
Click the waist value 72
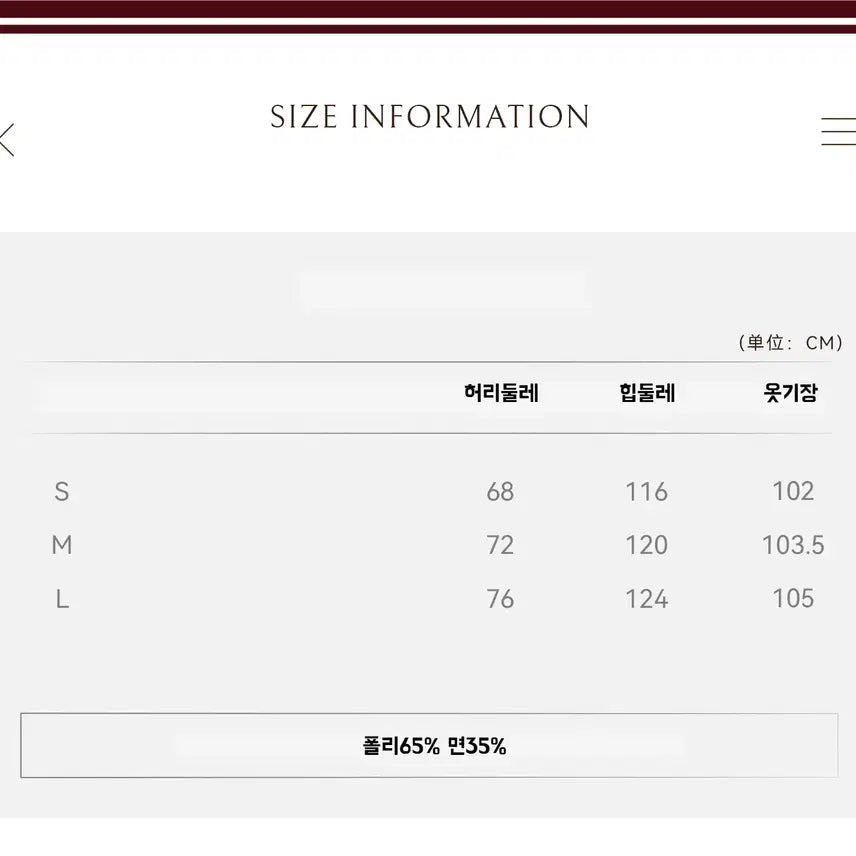tap(500, 545)
